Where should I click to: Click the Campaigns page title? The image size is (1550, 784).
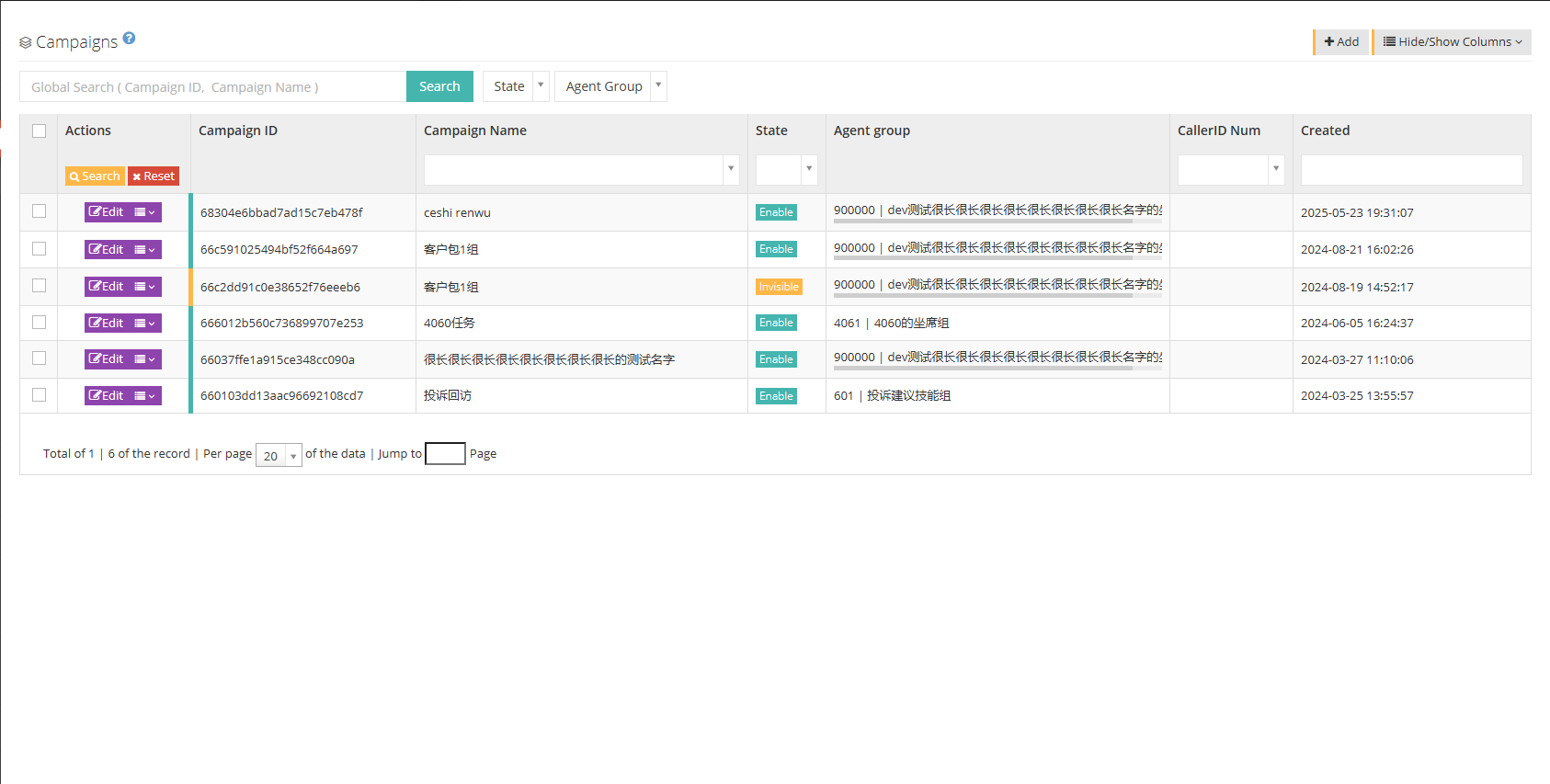(x=76, y=41)
